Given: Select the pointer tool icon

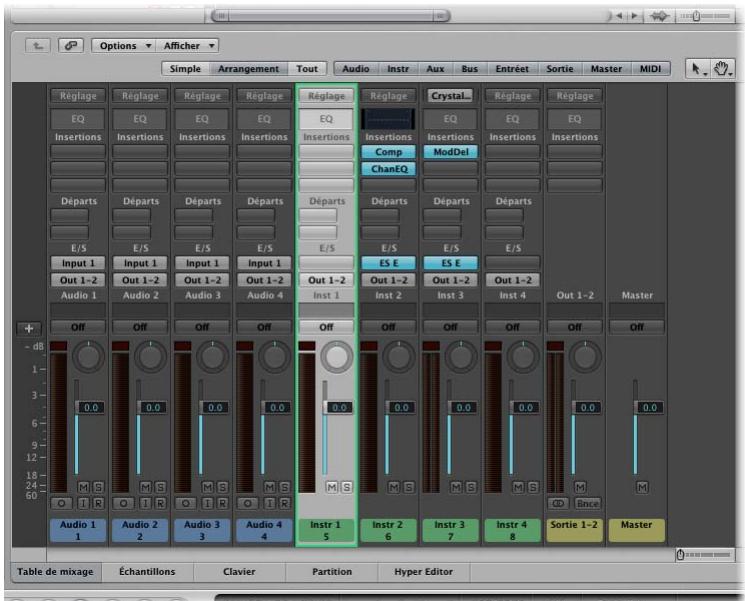Looking at the screenshot, I should (697, 69).
